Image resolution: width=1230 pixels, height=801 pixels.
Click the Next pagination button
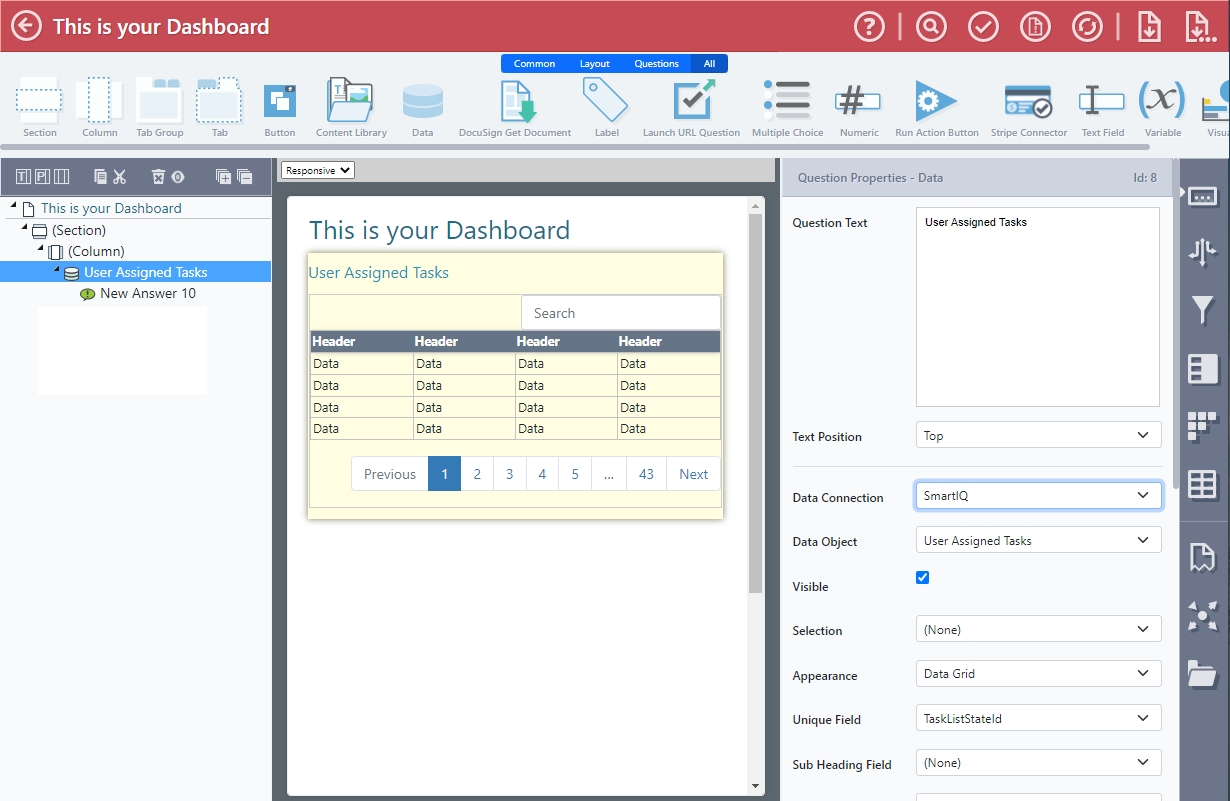point(693,474)
